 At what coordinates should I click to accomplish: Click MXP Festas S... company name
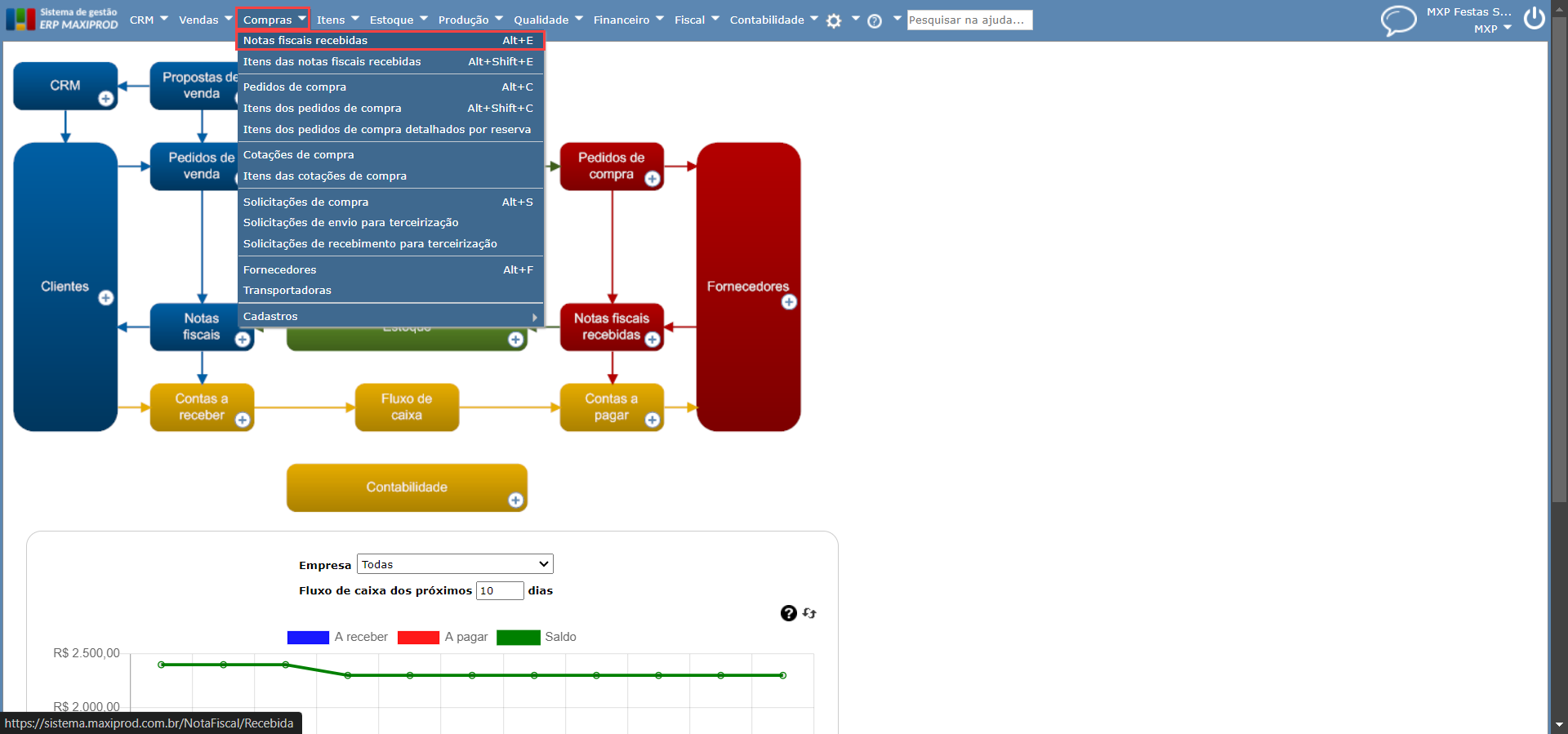[x=1469, y=11]
